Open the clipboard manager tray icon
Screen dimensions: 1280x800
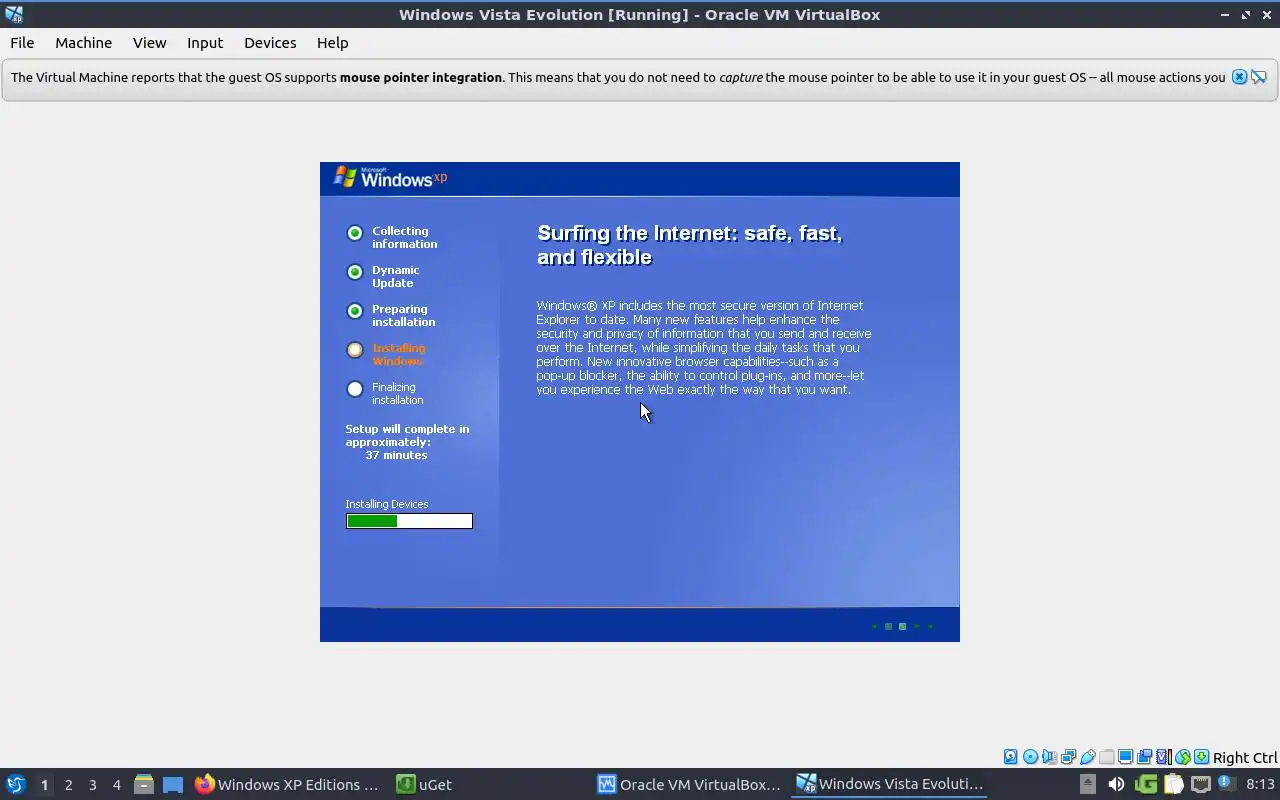[1173, 784]
